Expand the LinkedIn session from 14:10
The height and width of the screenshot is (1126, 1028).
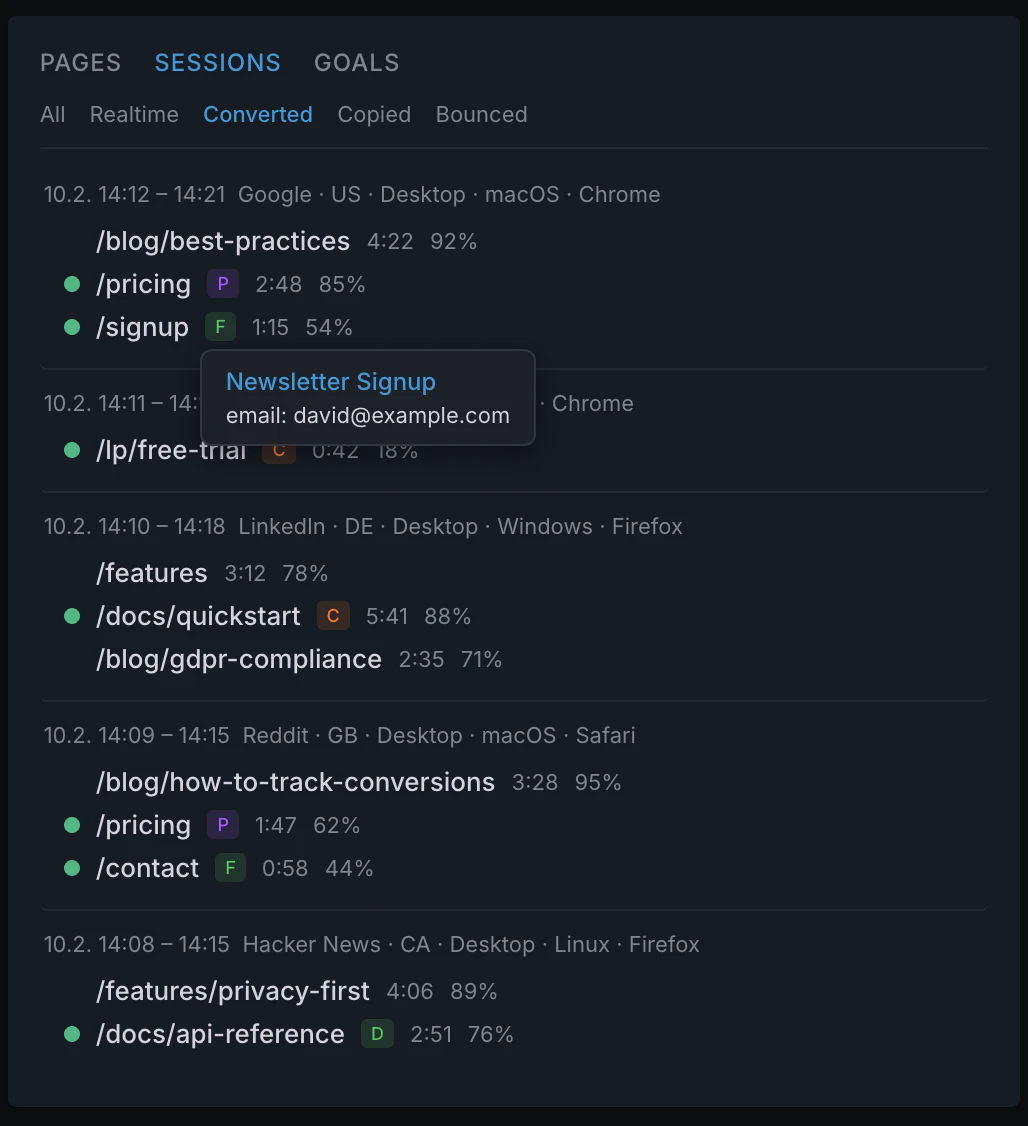(361, 526)
